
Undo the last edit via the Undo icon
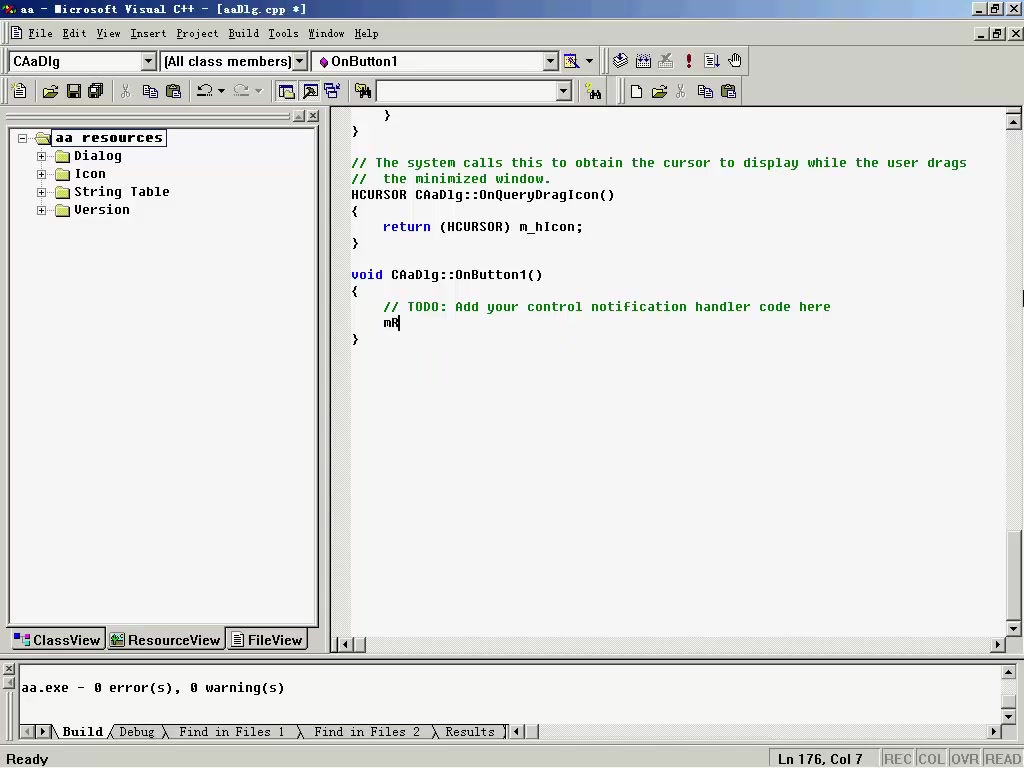click(205, 91)
